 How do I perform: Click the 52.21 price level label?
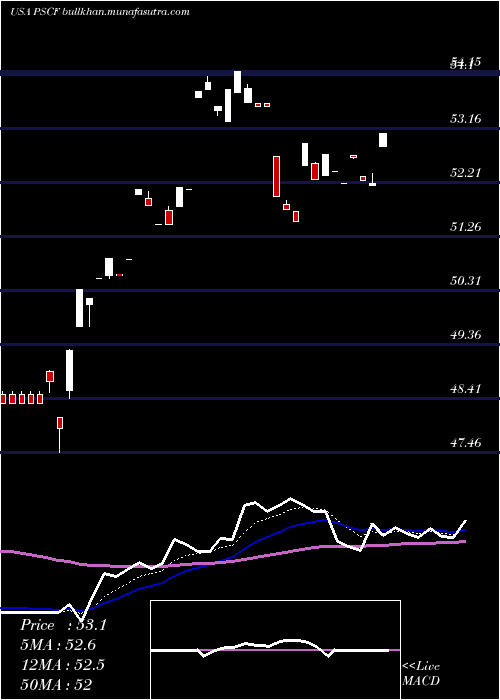[465, 173]
